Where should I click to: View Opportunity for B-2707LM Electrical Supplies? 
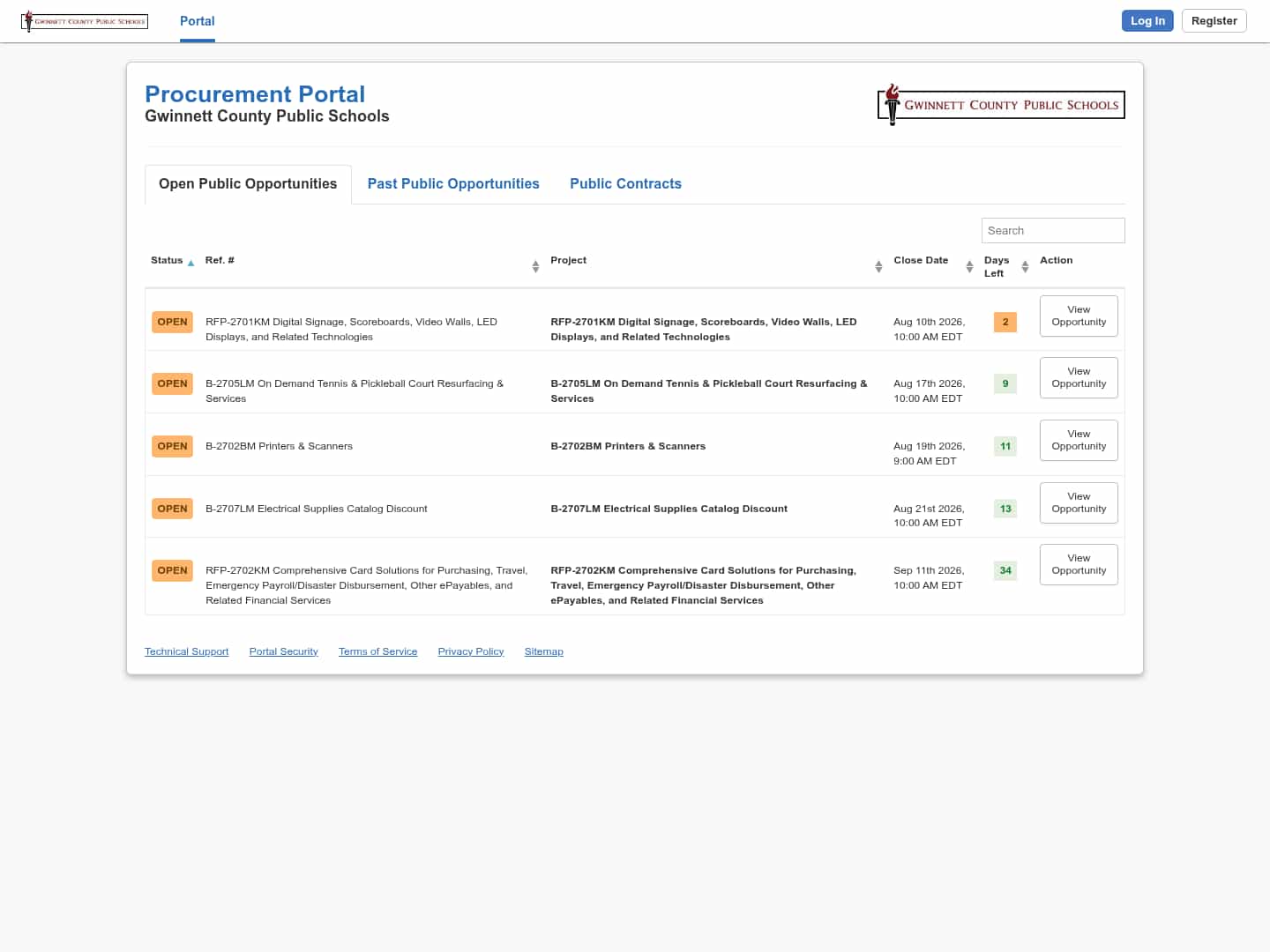click(x=1079, y=502)
